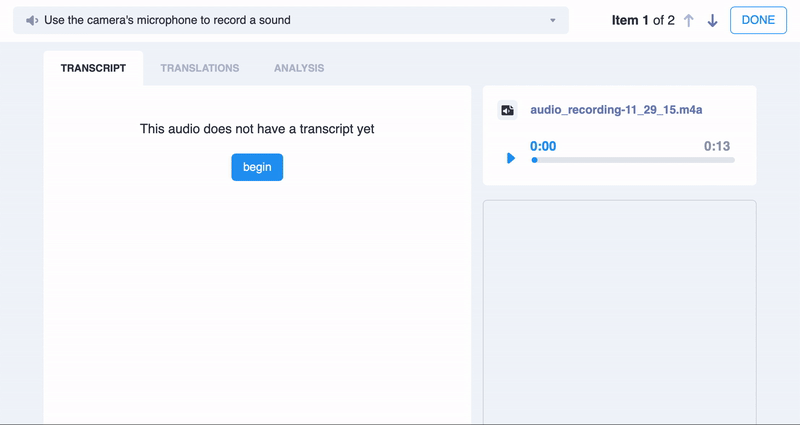Image resolution: width=800 pixels, height=425 pixels.
Task: Go to previous item with up arrow
Action: coord(688,21)
